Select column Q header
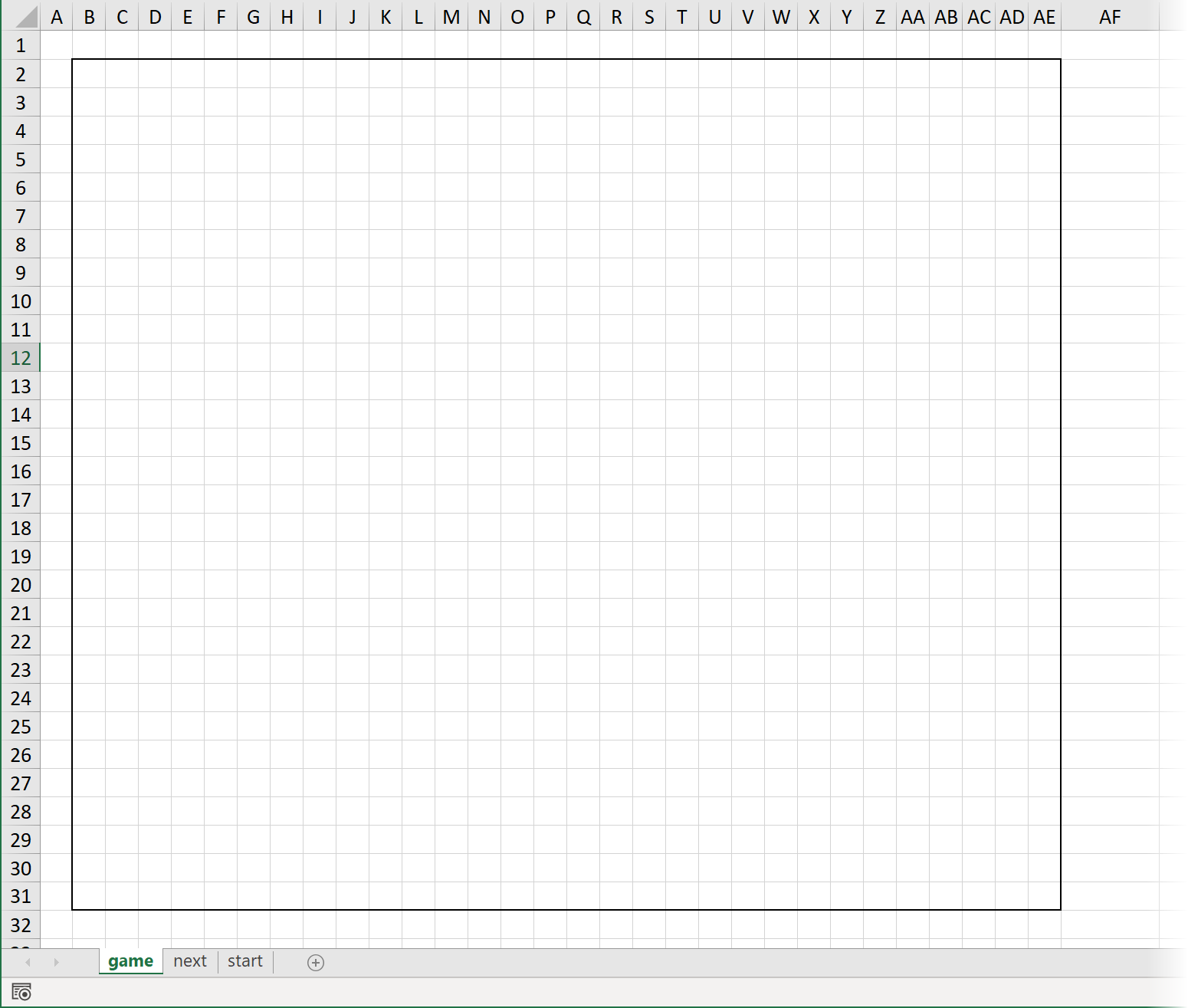1188x1008 pixels. (x=584, y=17)
